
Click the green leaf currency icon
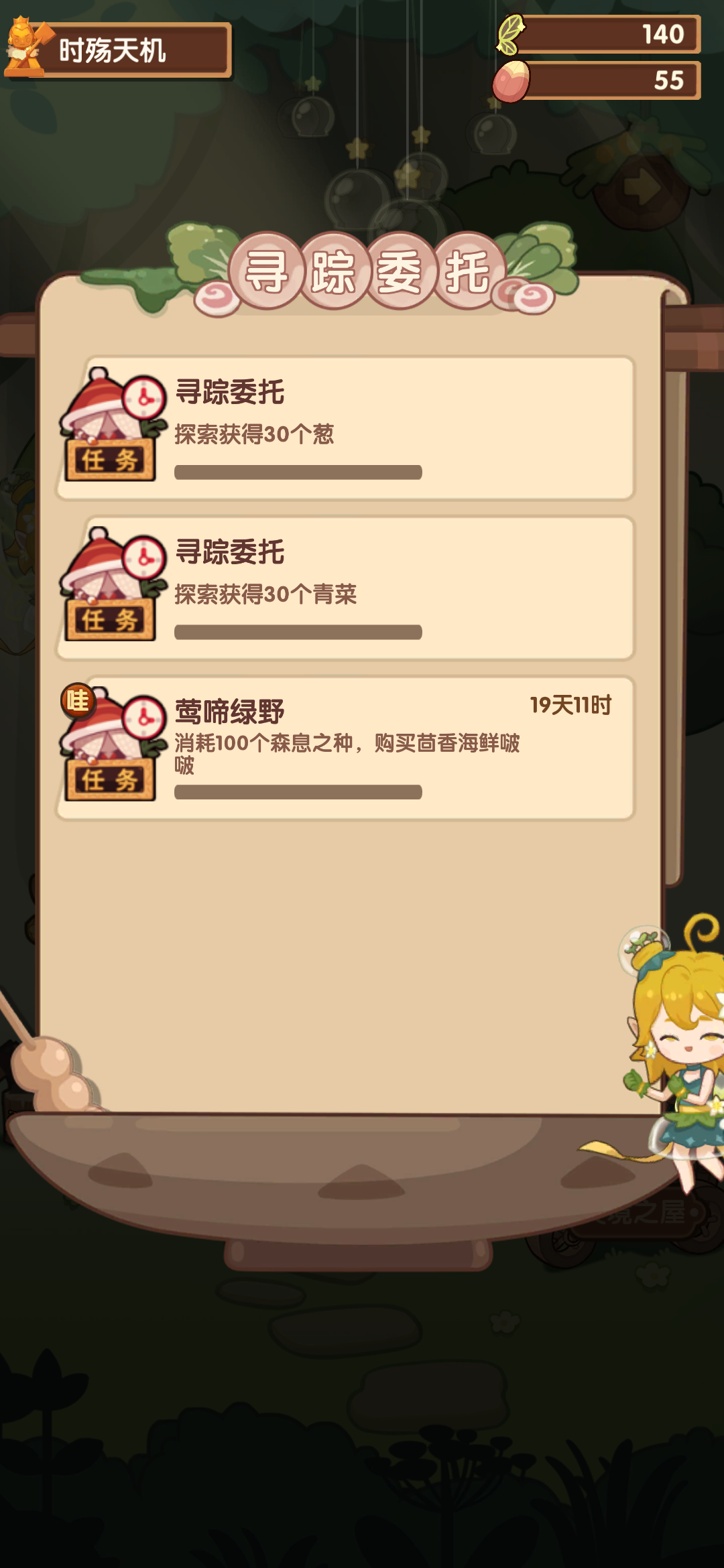pos(511,34)
